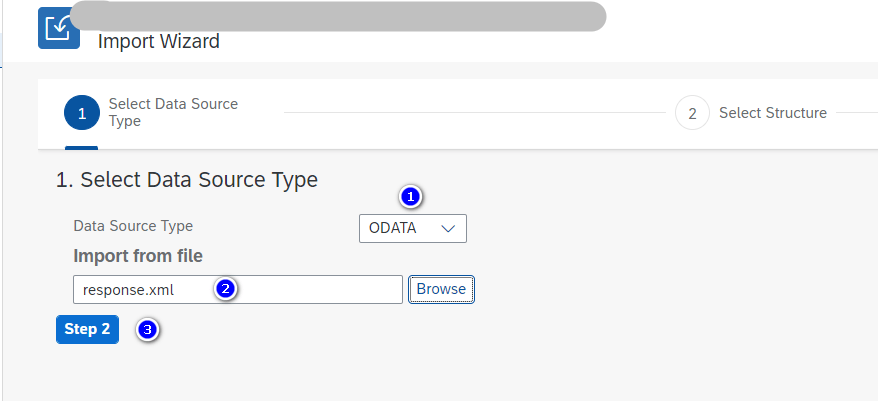Viewport: 878px width, 401px height.
Task: Go to the Select Structure wizard step
Action: [x=772, y=113]
